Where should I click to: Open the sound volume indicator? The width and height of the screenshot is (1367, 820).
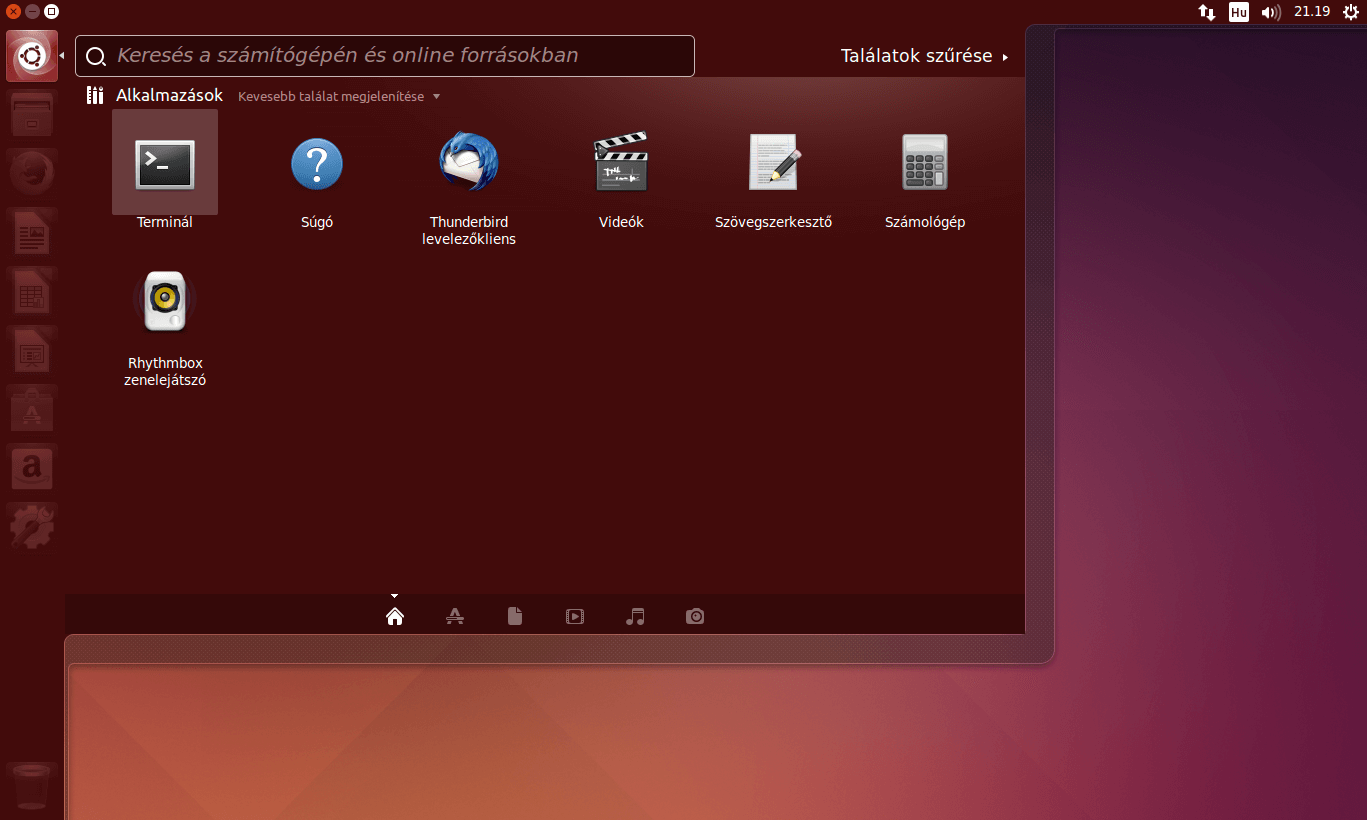point(1271,12)
